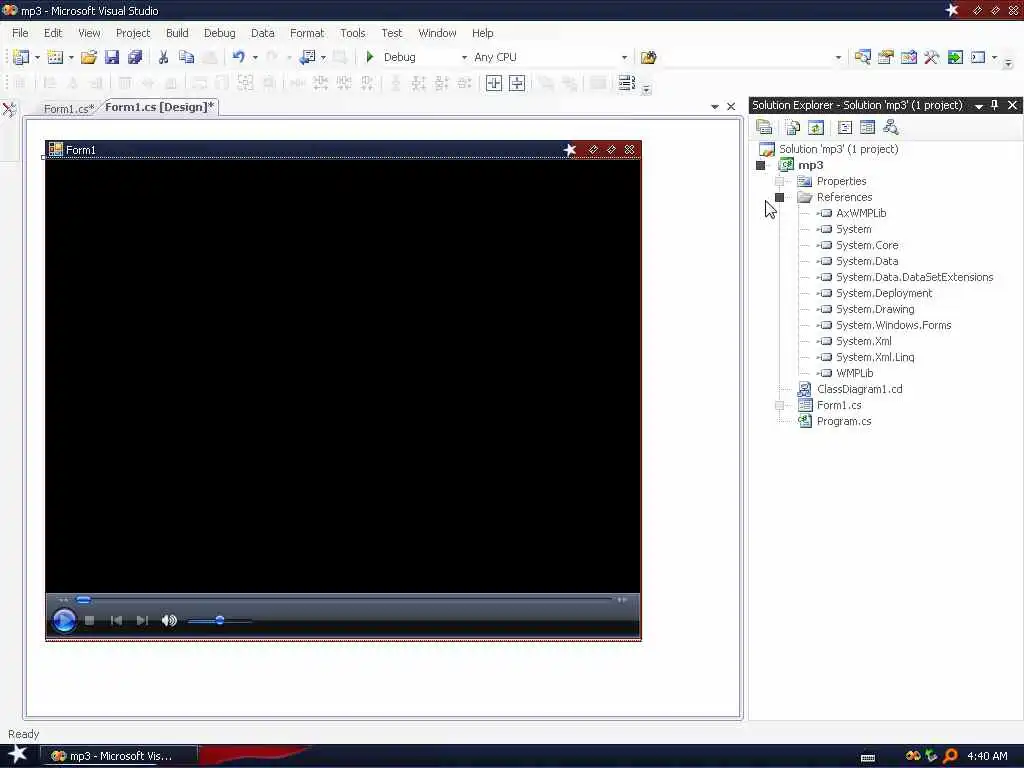The width and height of the screenshot is (1024, 768).
Task: Open the File menu
Action: (20, 33)
